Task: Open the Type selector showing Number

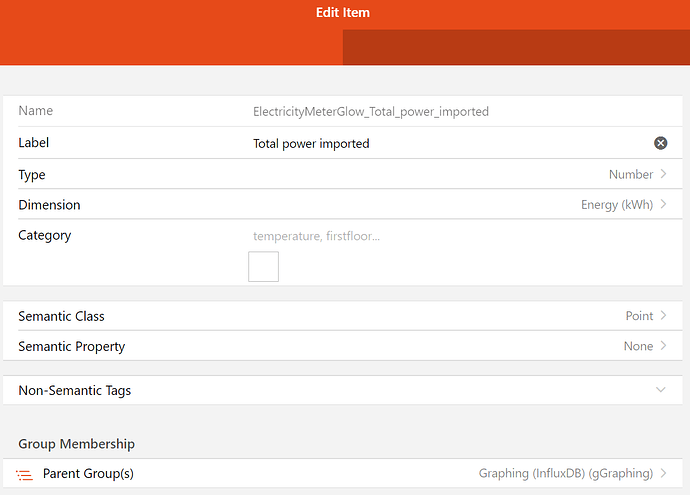Action: click(x=630, y=174)
